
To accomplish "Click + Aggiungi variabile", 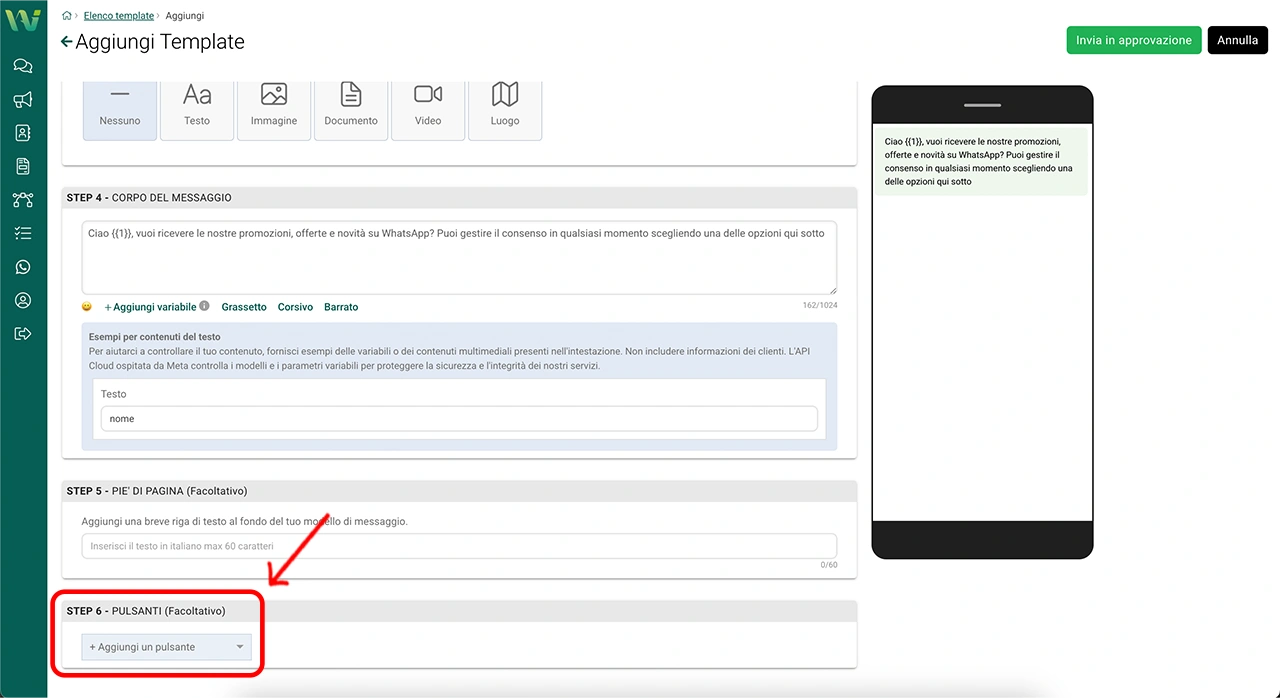I will (150, 307).
